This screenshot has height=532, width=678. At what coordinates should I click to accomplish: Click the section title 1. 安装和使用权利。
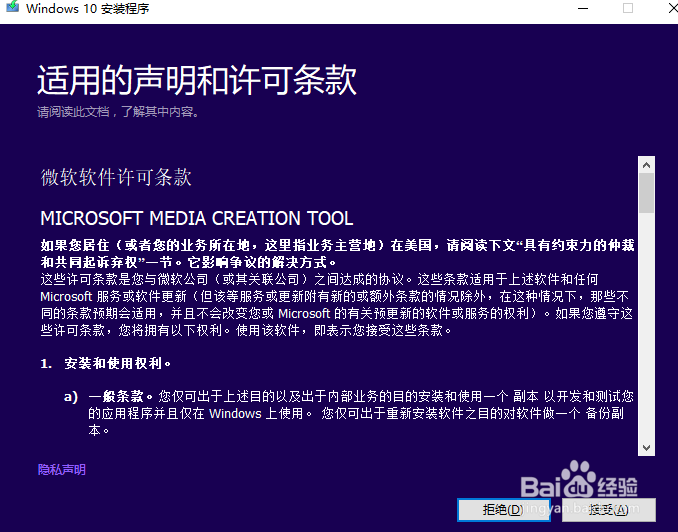(106, 363)
